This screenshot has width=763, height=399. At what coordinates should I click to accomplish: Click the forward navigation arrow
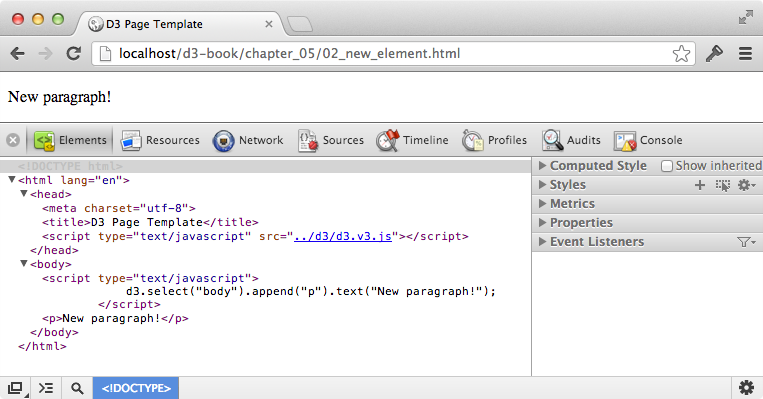point(45,54)
